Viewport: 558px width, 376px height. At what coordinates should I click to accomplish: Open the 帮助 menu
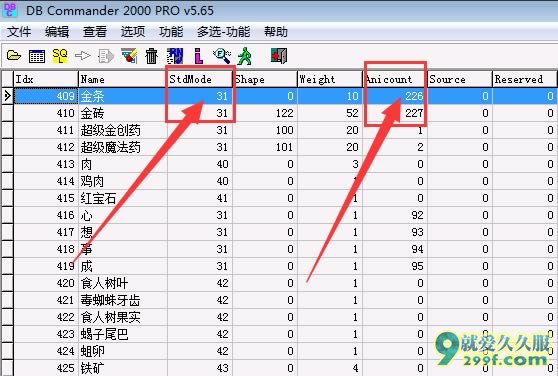point(276,32)
